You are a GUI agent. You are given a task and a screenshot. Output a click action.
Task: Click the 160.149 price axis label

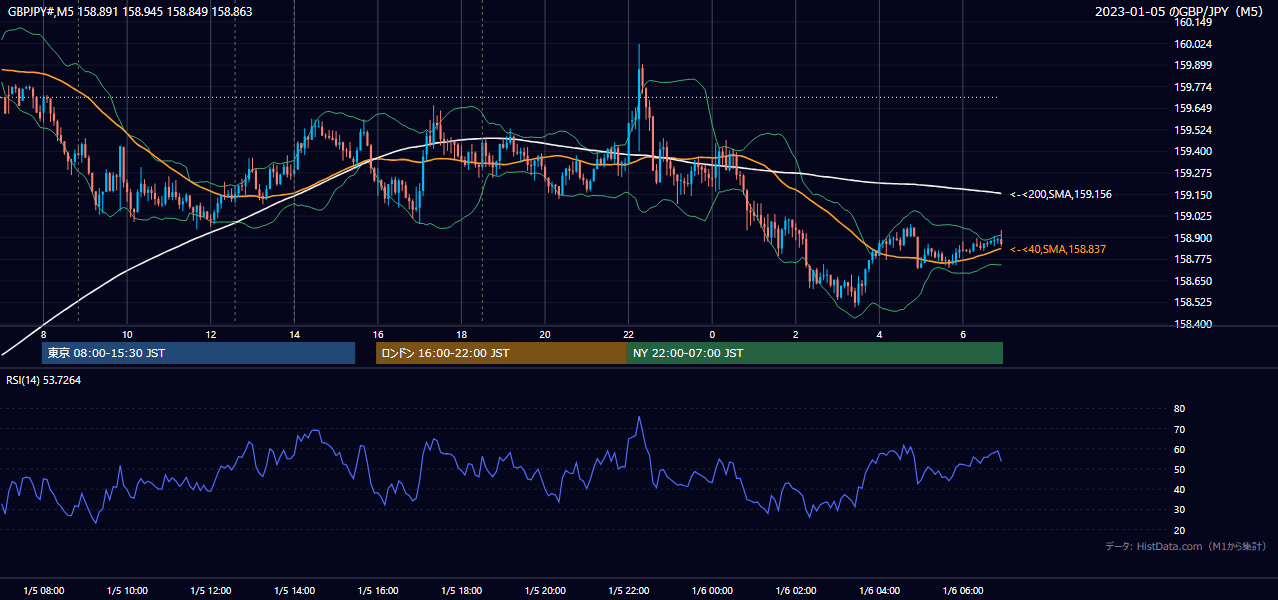[1193, 23]
